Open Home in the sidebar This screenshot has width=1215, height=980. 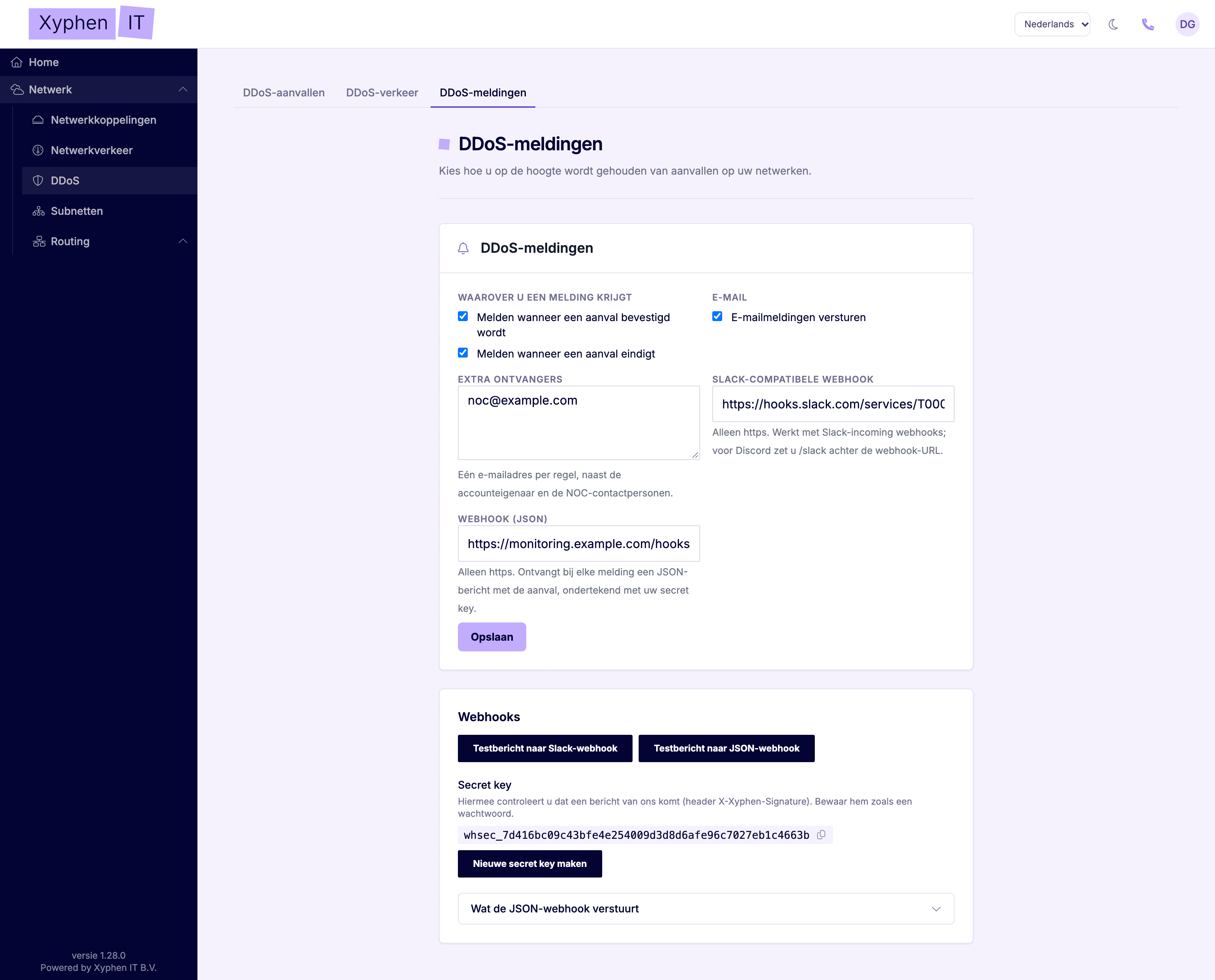[99, 62]
